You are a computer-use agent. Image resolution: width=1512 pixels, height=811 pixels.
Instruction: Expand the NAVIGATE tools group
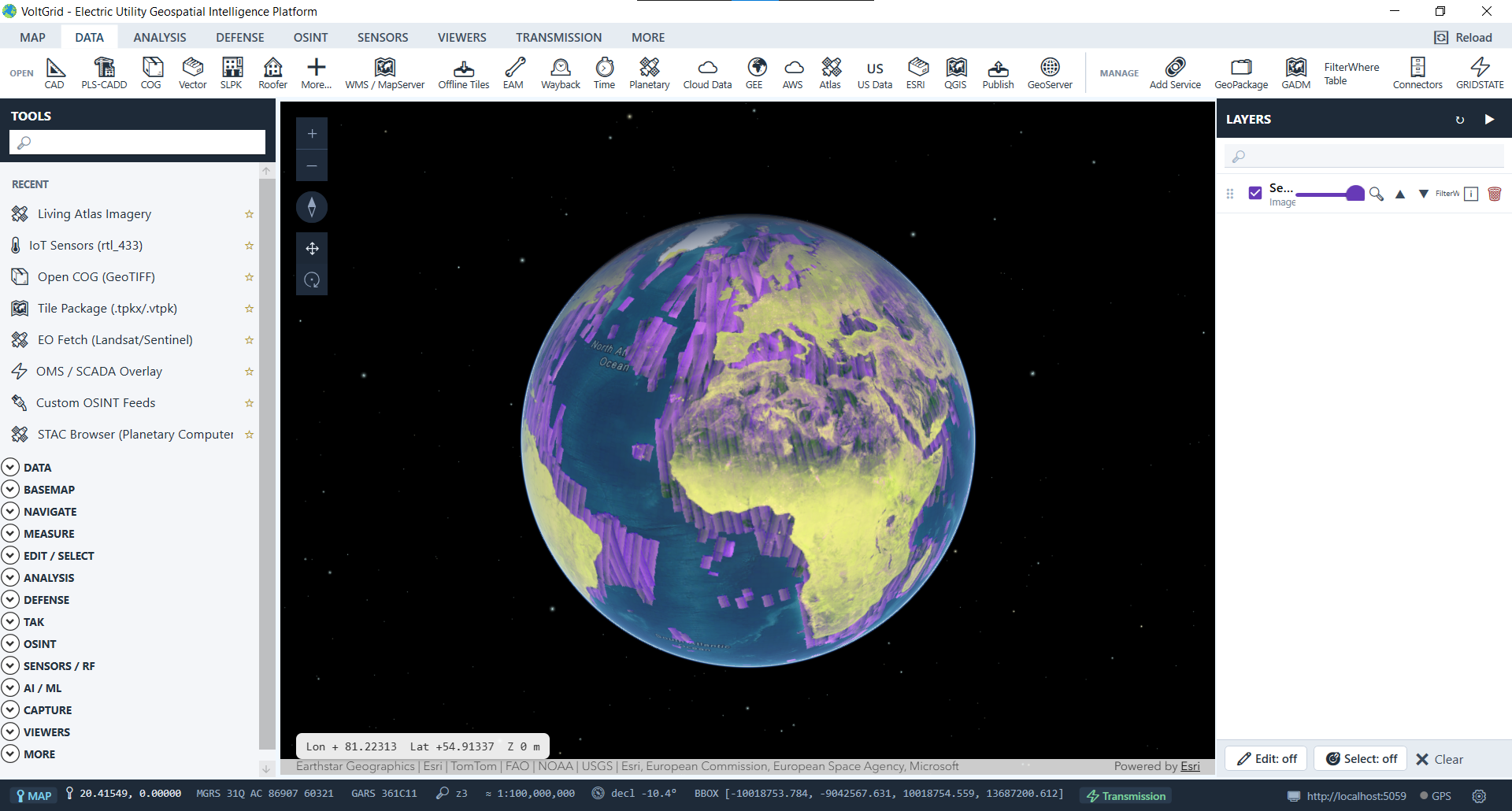[x=10, y=511]
